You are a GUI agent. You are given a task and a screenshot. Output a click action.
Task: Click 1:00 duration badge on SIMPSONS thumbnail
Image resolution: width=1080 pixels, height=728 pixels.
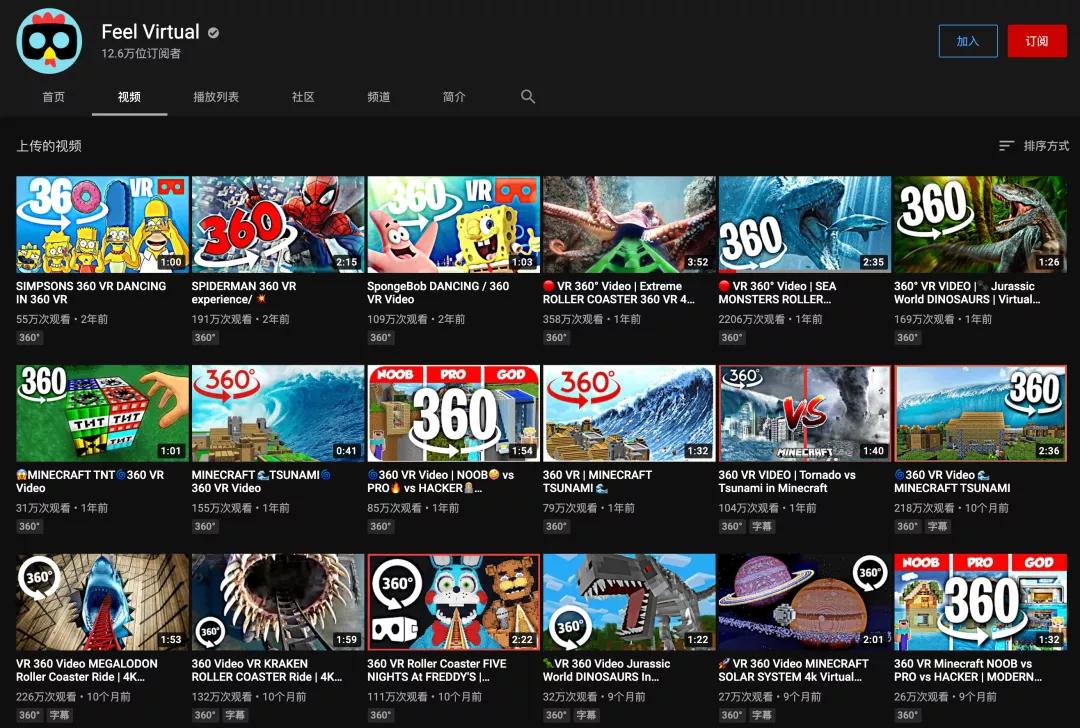[171, 262]
